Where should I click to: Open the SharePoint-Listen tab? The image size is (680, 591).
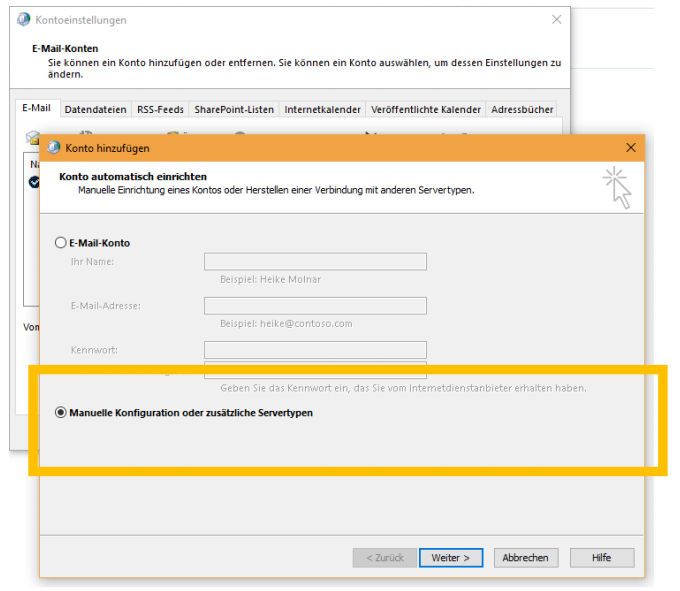234,109
